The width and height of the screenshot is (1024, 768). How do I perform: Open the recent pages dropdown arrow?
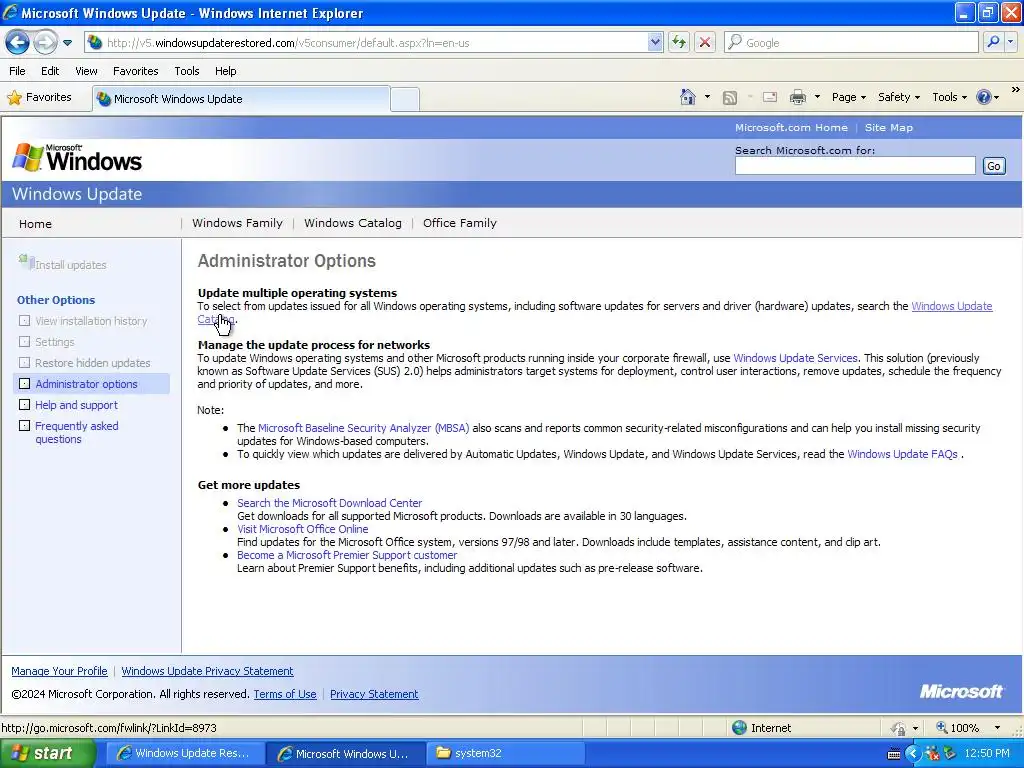click(67, 43)
